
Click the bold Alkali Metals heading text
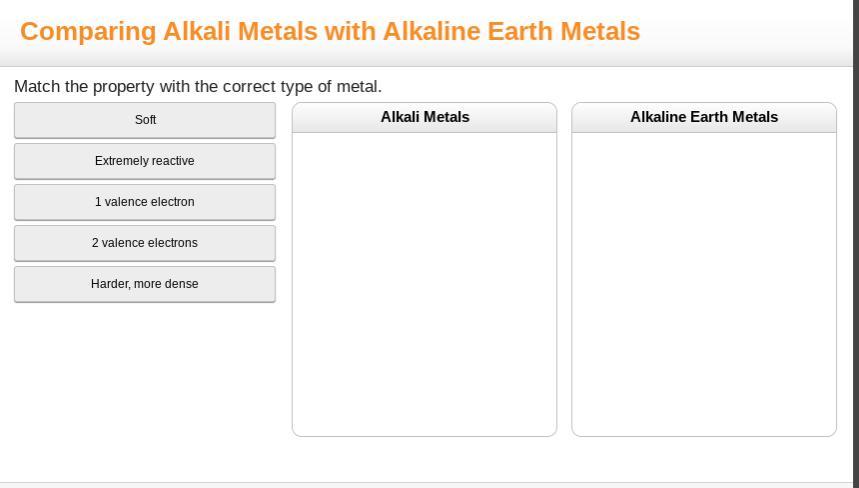(425, 117)
